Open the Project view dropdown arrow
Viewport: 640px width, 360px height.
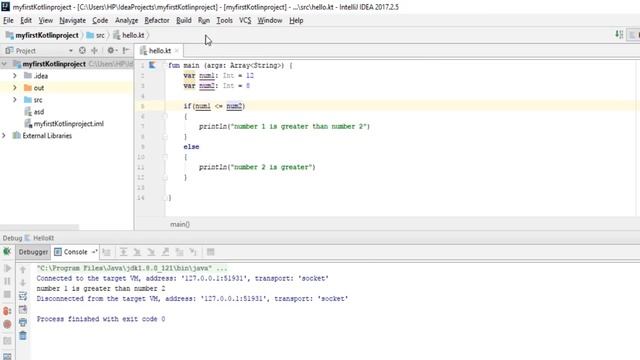[x=71, y=51]
